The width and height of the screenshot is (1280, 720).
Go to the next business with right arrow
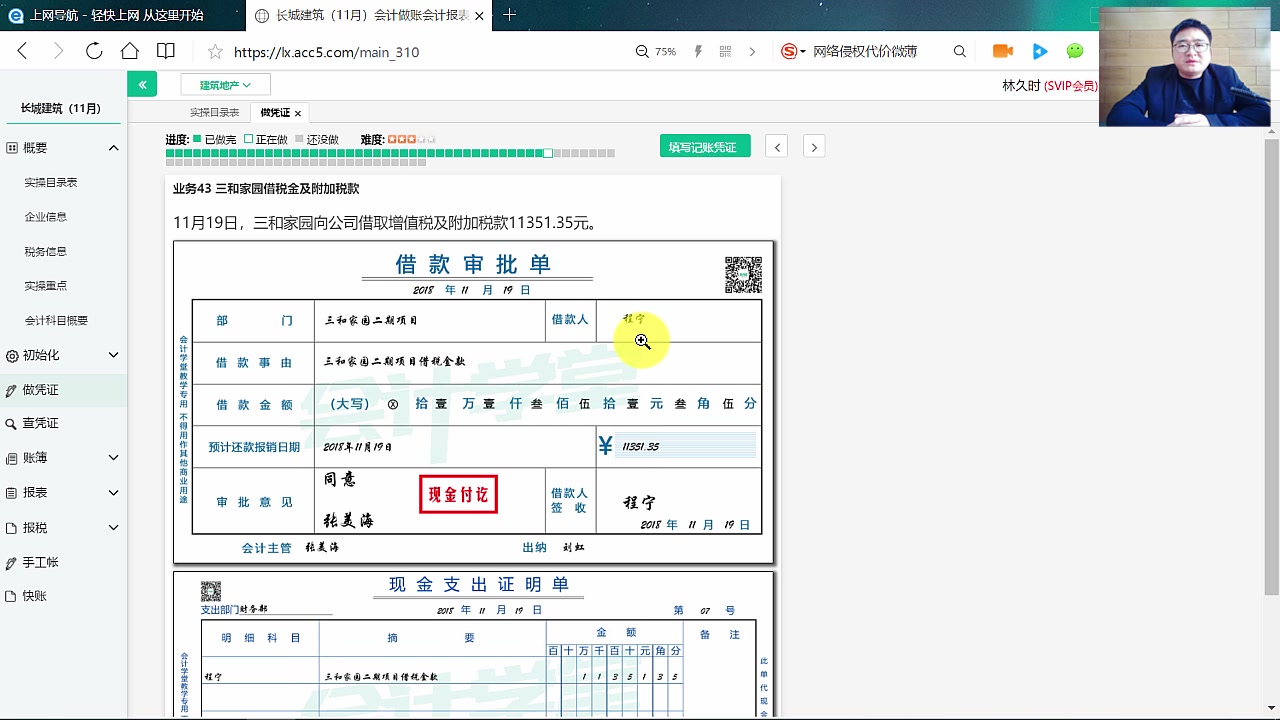[x=814, y=147]
